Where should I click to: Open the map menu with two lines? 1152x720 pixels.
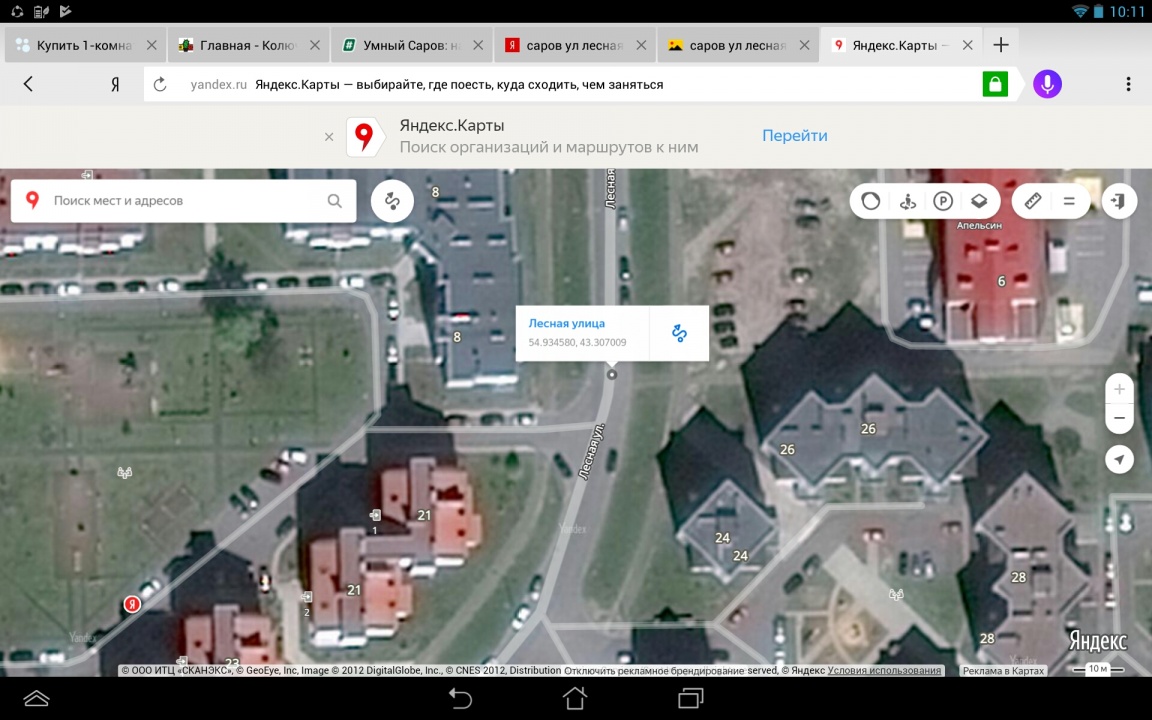tap(1069, 201)
